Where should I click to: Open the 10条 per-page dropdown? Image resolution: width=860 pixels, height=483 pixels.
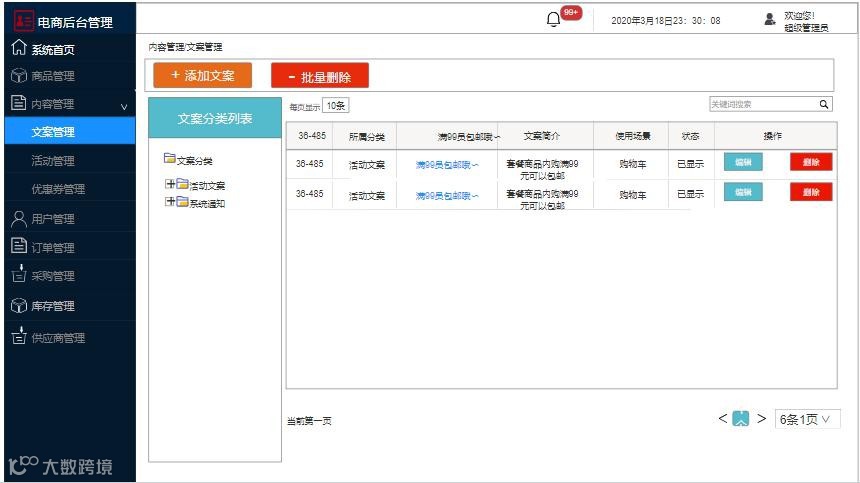click(336, 105)
